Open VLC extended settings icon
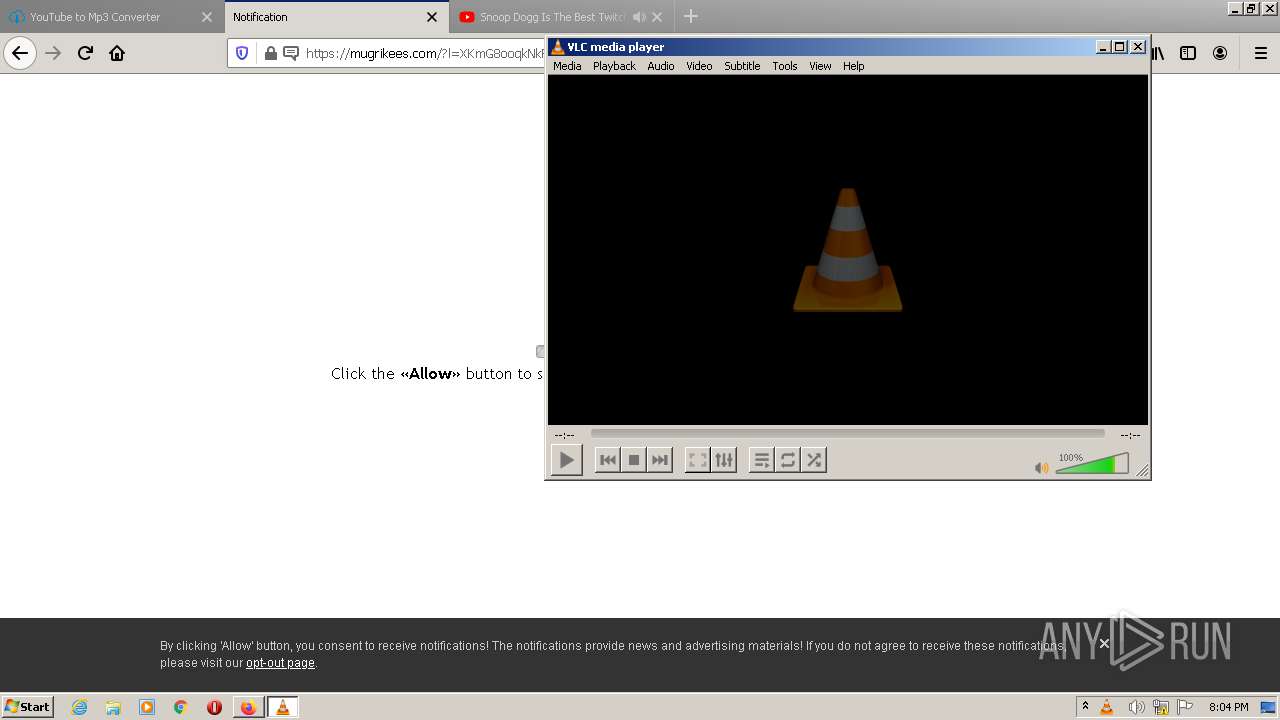The width and height of the screenshot is (1280, 720). click(x=724, y=460)
